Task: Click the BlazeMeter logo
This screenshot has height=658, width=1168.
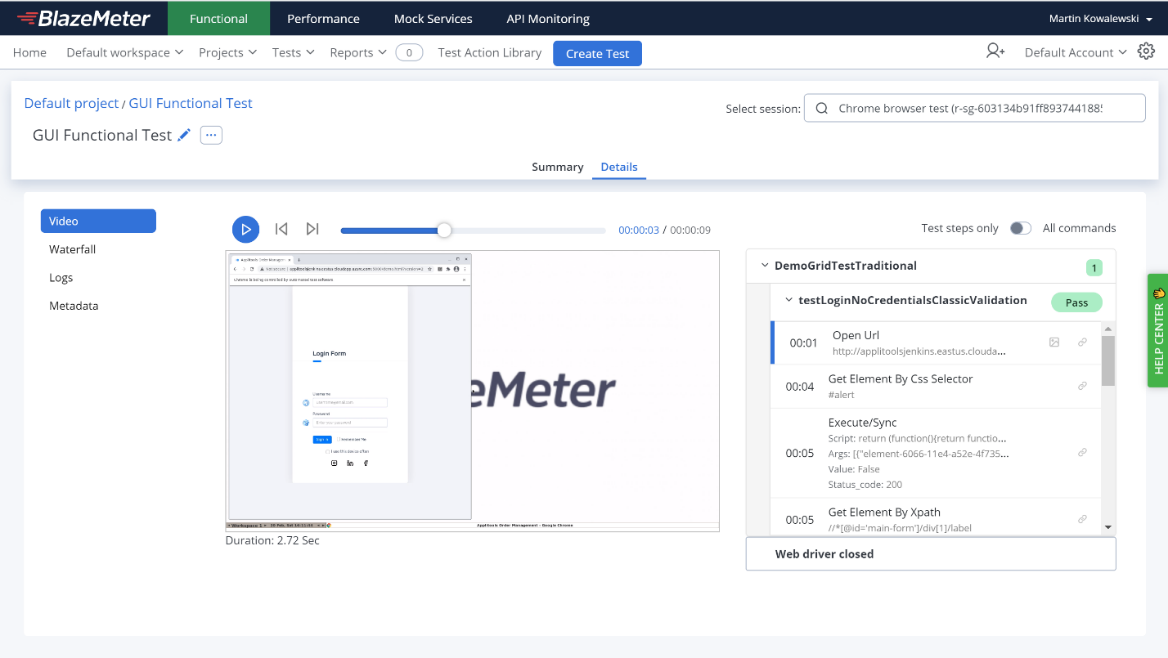Action: point(83,18)
